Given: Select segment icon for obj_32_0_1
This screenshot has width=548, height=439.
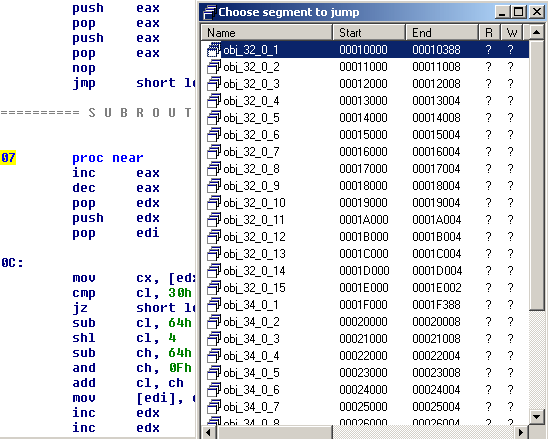Looking at the screenshot, I should pos(214,50).
